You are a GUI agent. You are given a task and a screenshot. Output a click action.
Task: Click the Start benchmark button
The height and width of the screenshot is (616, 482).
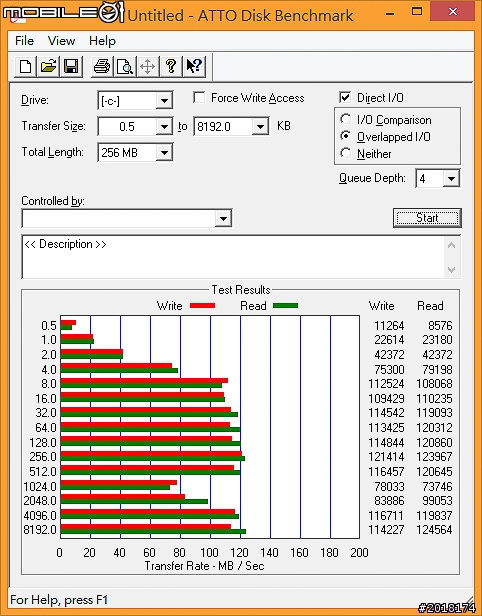427,218
